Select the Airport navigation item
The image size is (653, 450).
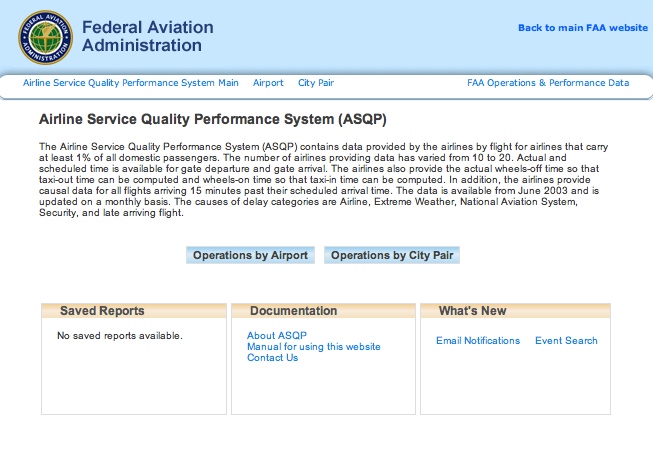click(x=268, y=83)
